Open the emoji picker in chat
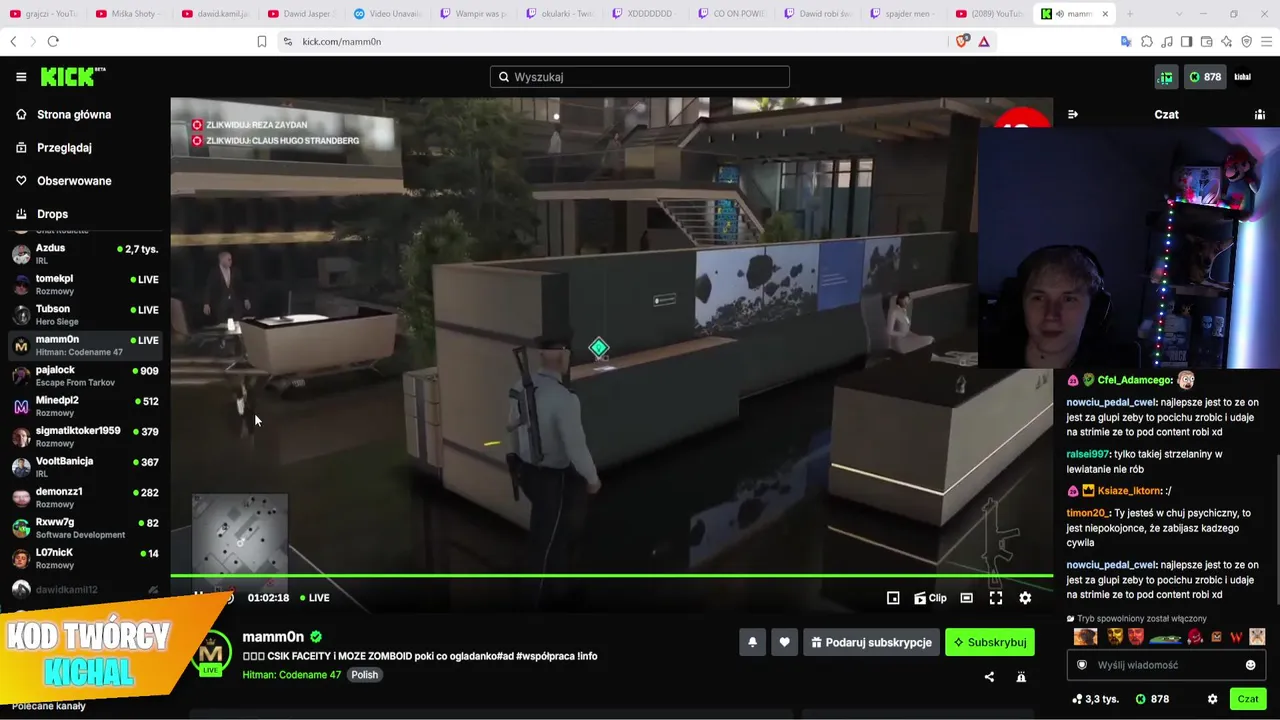This screenshot has width=1280, height=720. click(x=1250, y=665)
